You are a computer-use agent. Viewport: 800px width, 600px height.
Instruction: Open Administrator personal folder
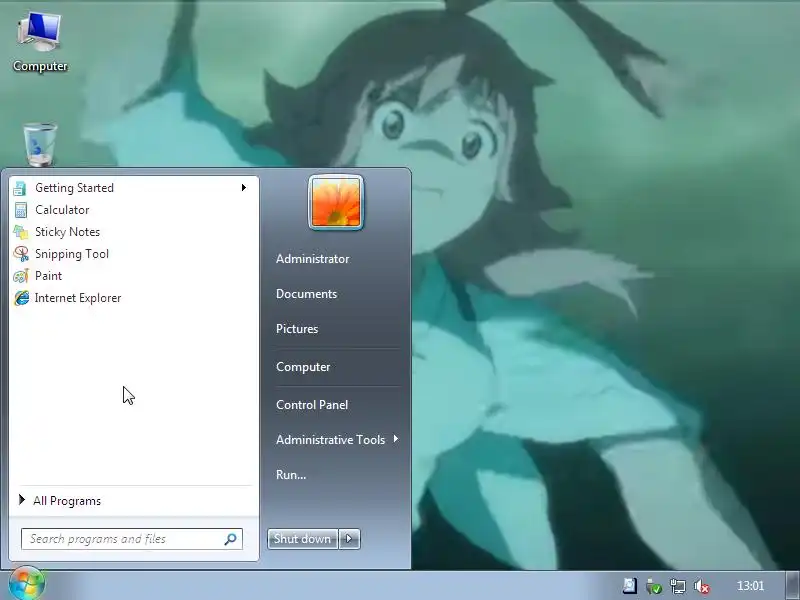(313, 259)
